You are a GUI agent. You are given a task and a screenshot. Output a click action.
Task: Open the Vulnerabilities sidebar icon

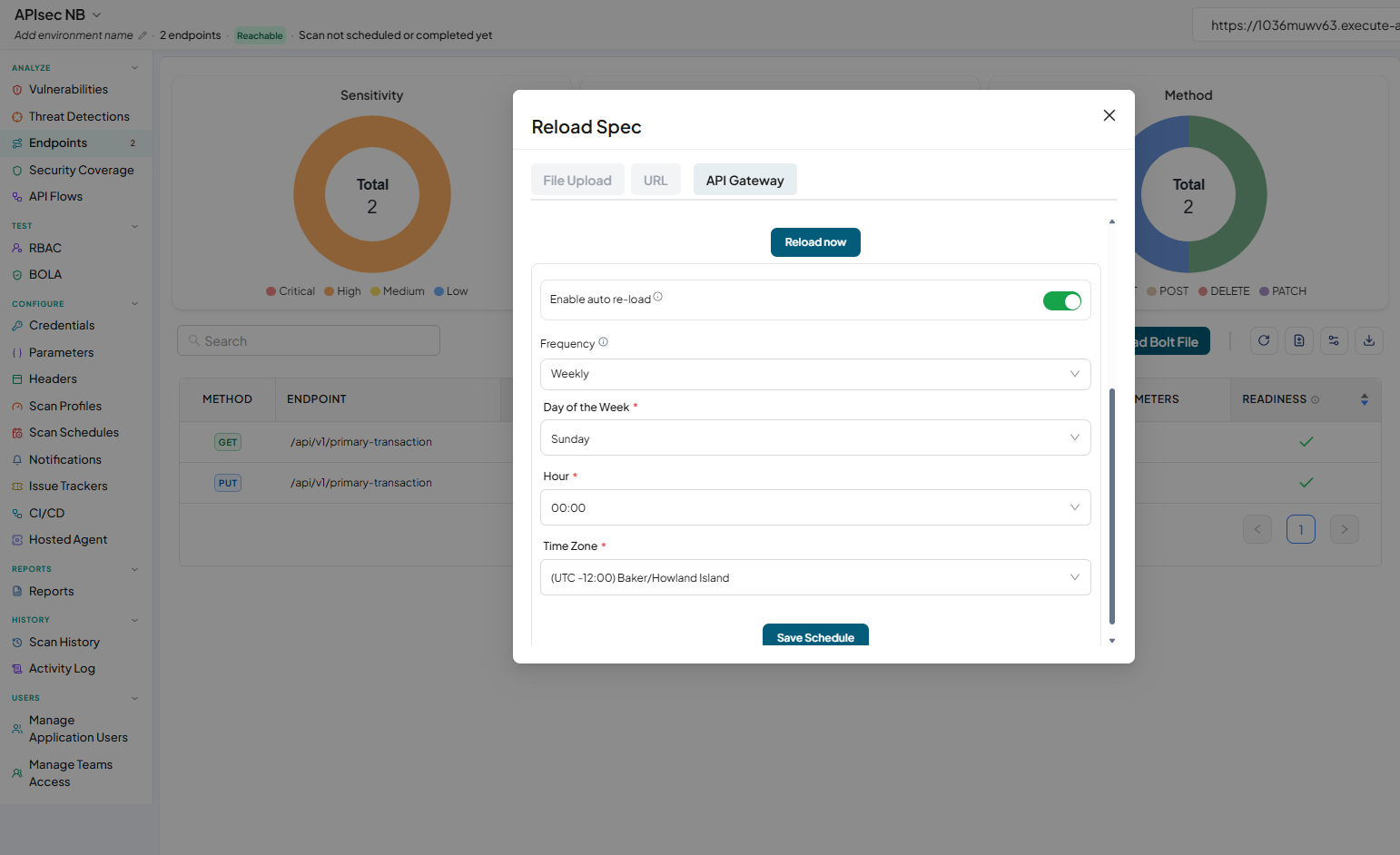tap(17, 90)
